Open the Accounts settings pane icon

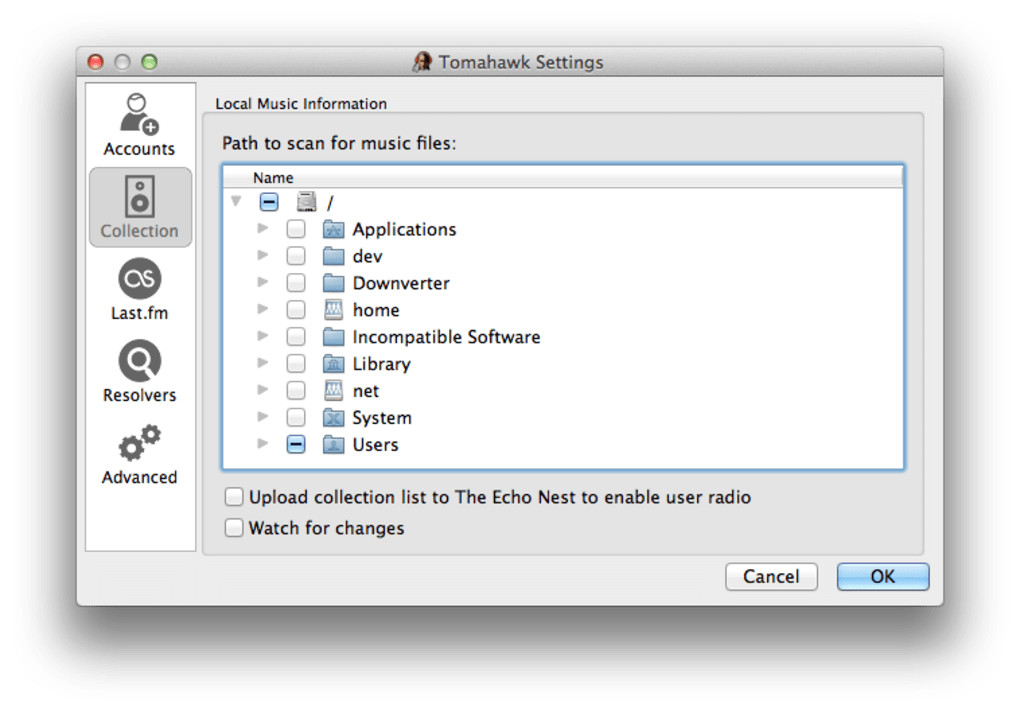coord(139,114)
